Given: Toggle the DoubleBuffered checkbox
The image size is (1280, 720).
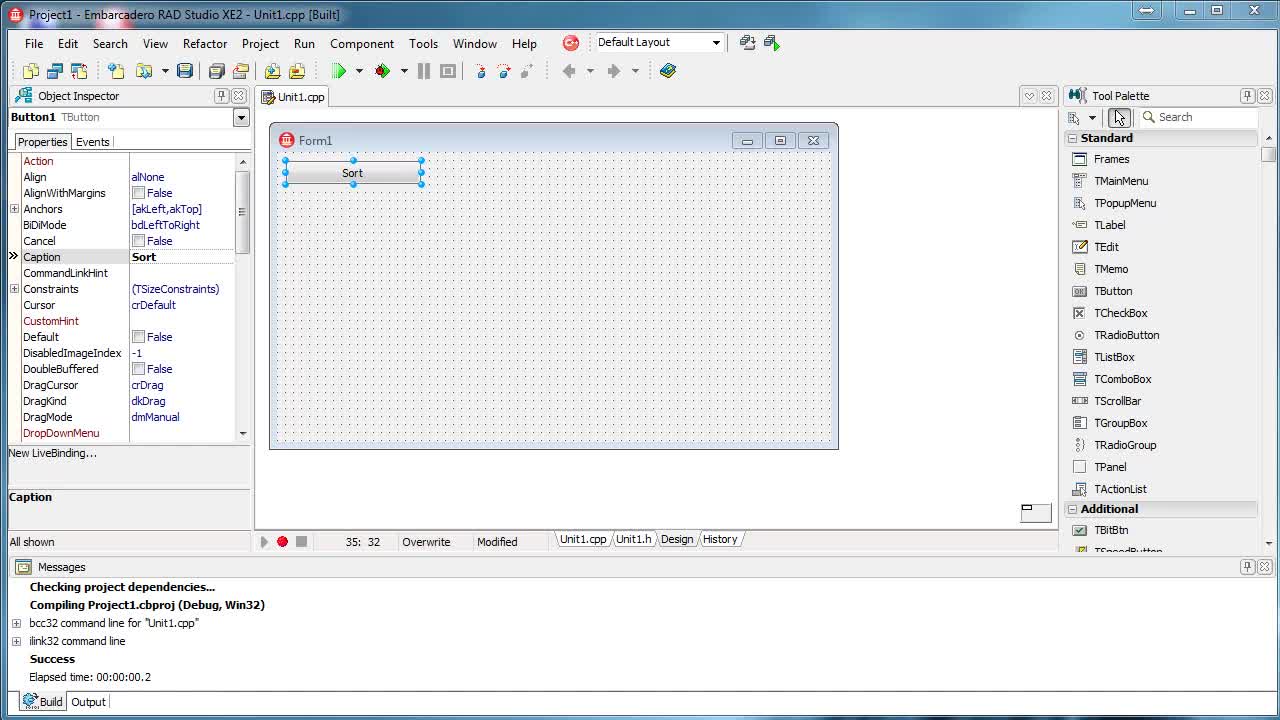Looking at the screenshot, I should [138, 369].
